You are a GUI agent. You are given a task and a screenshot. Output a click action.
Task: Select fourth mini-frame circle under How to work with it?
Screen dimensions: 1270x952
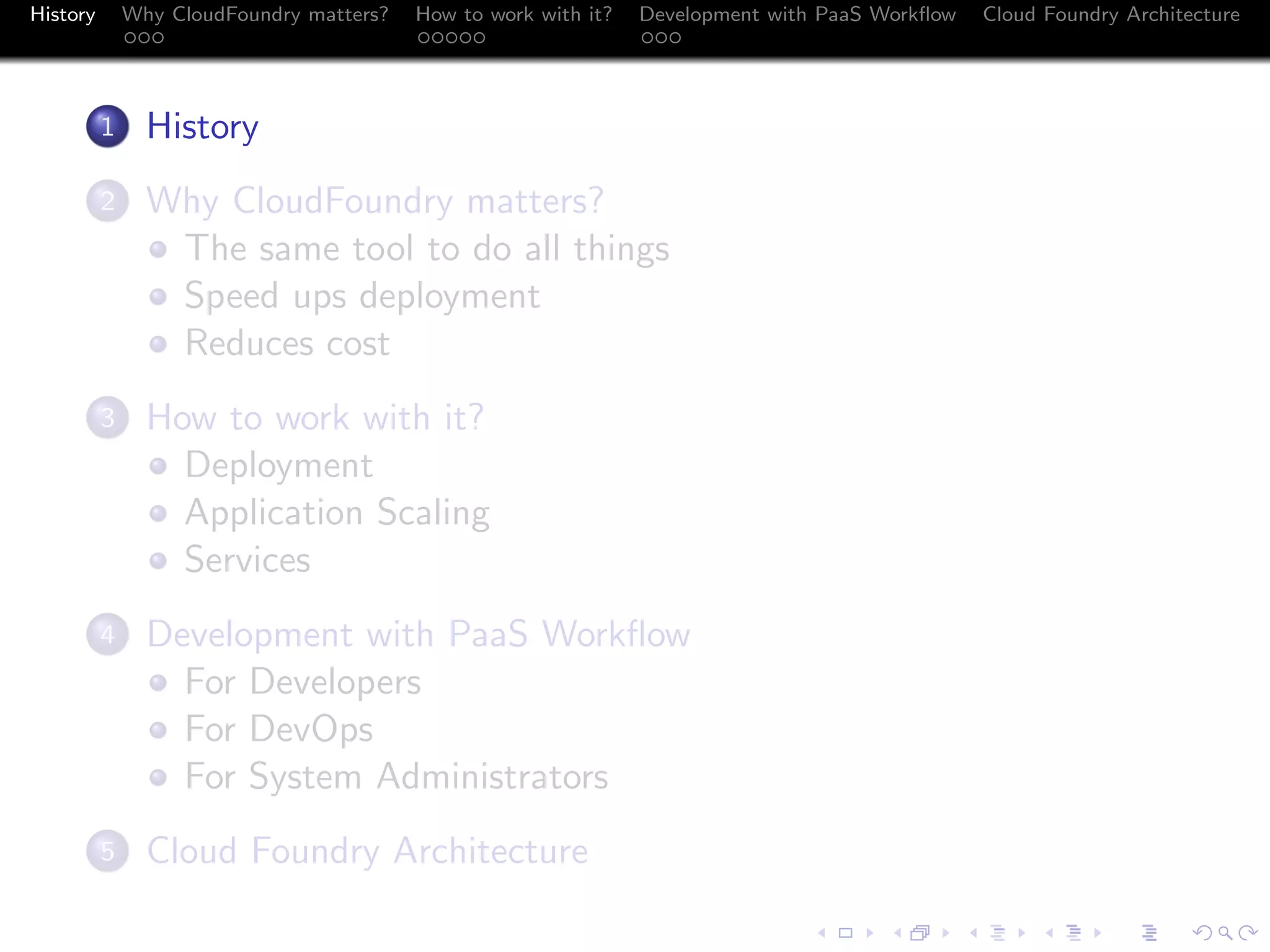[465, 38]
